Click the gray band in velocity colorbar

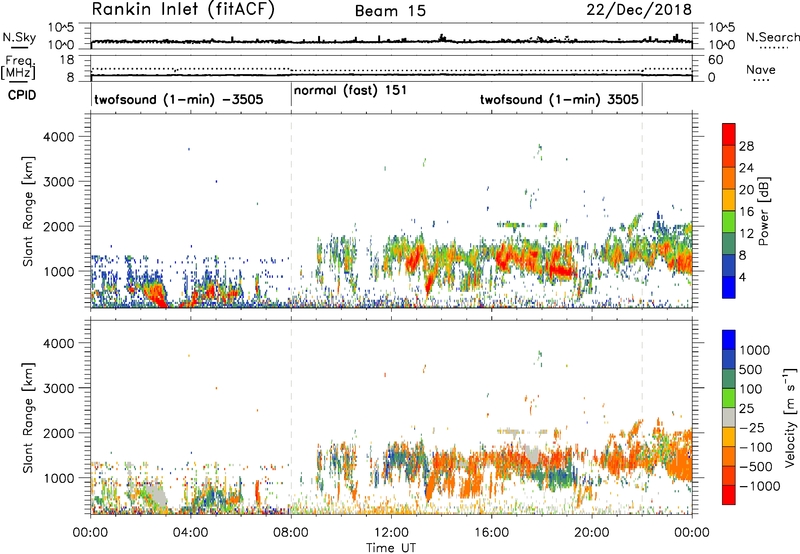pos(729,417)
